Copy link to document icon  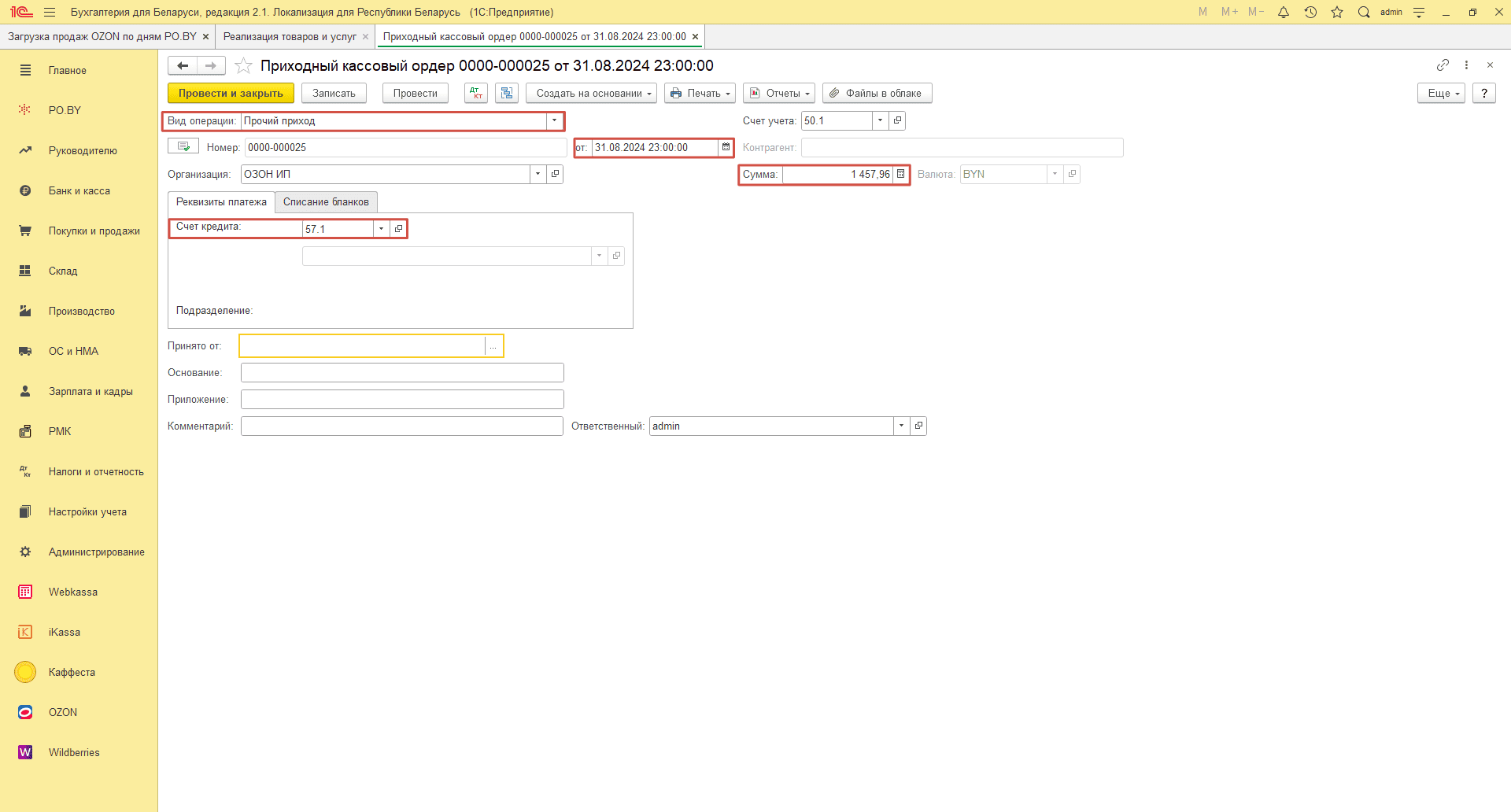click(x=1443, y=65)
